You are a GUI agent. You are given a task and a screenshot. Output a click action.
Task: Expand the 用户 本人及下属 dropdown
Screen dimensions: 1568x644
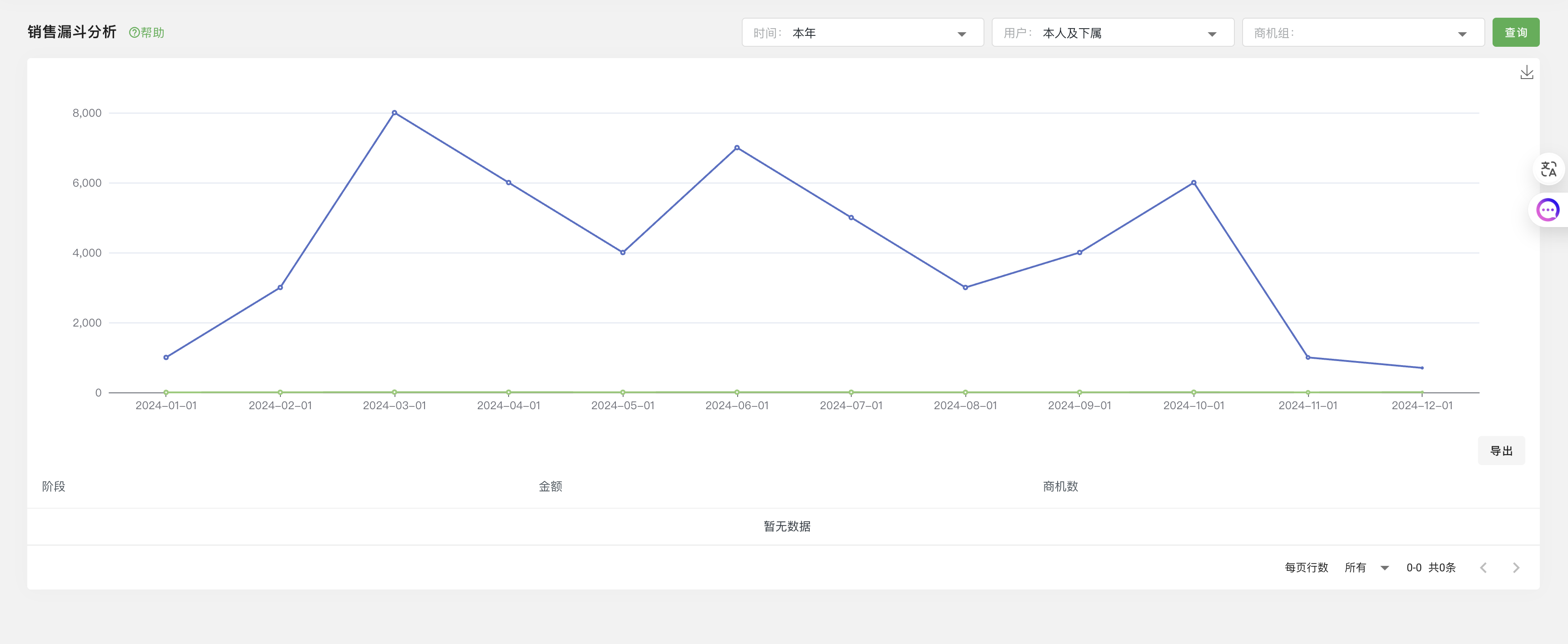coord(1112,33)
